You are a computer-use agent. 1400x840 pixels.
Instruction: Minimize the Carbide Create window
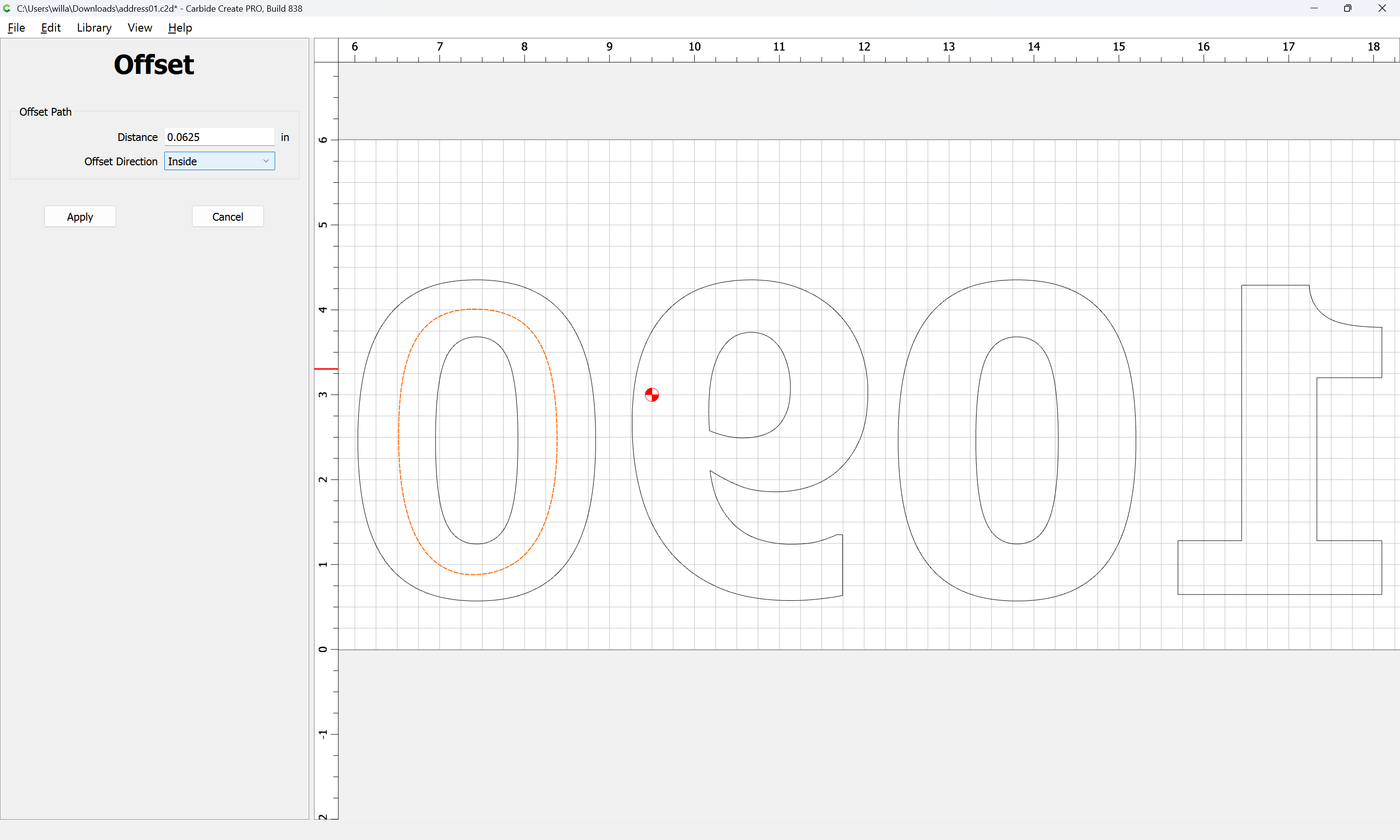(1314, 8)
